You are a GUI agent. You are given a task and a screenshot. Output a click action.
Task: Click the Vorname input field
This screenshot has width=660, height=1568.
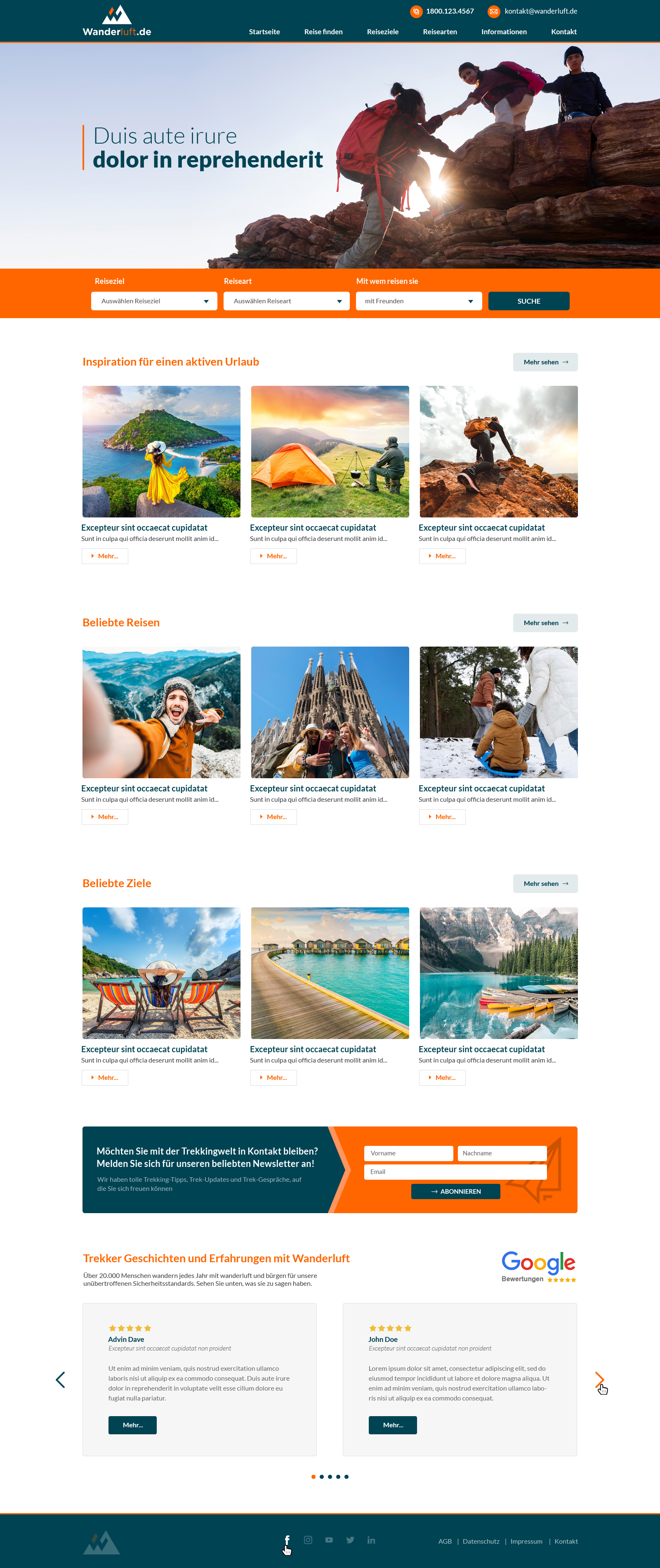[x=409, y=1153]
